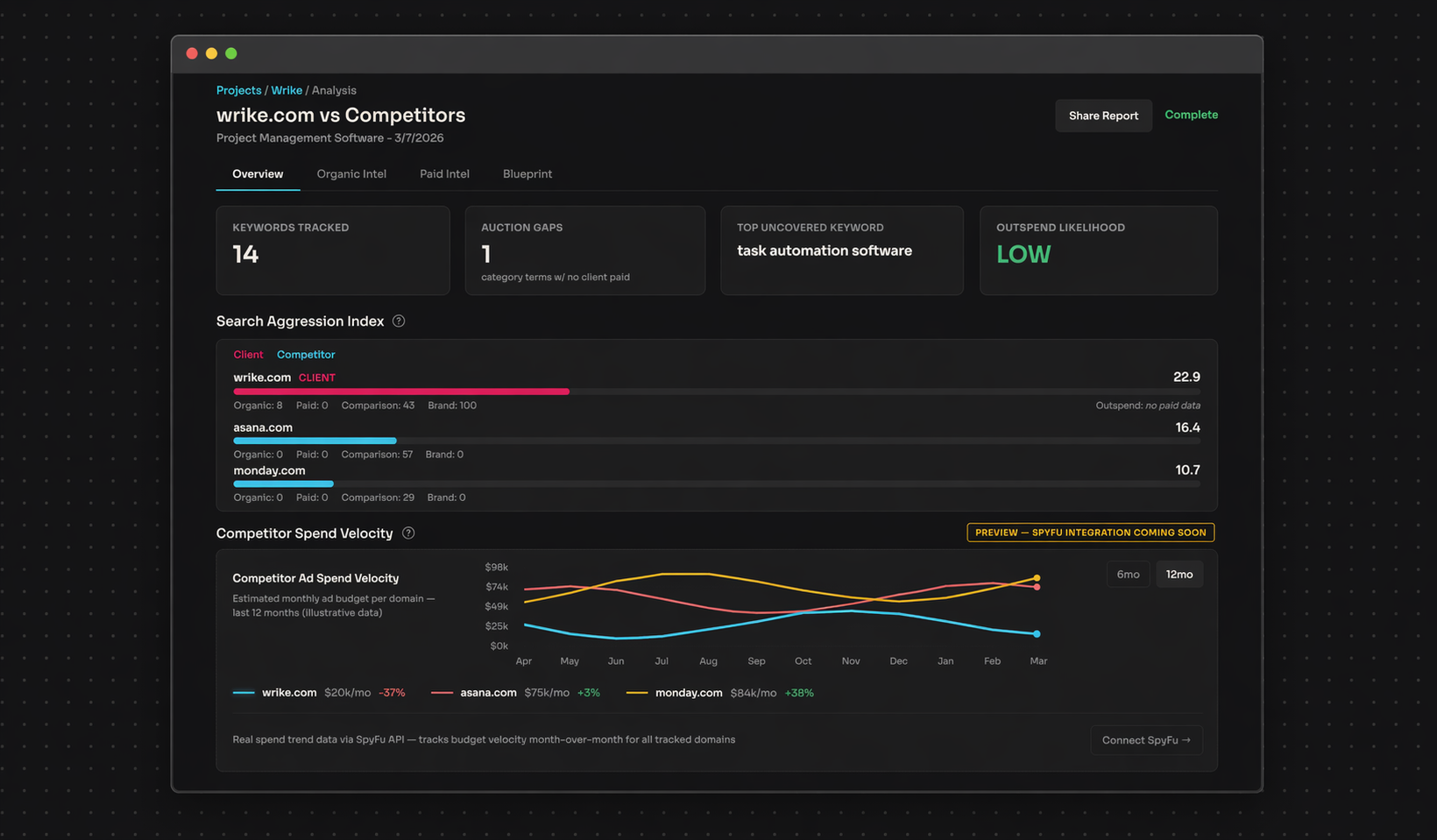Open the Wrike breadcrumb link
The height and width of the screenshot is (840, 1437).
click(x=287, y=89)
